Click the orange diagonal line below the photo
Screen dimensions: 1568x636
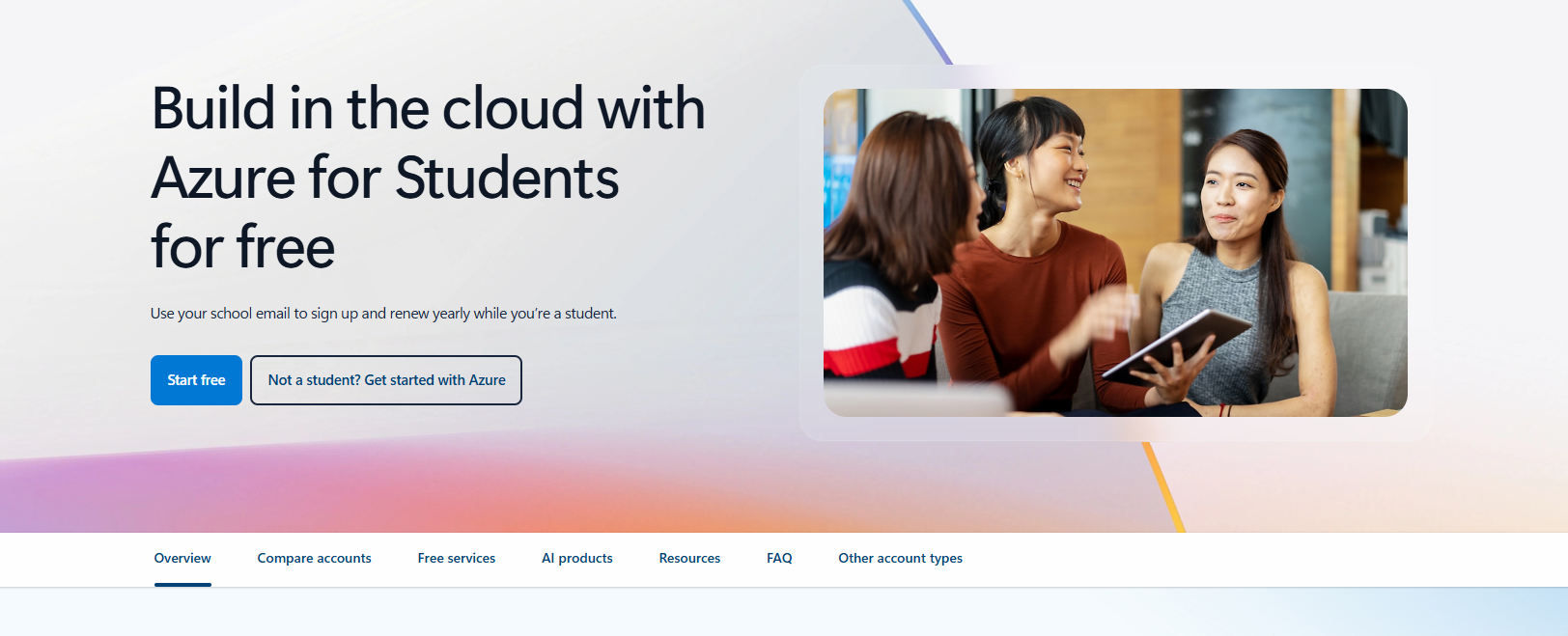[1163, 487]
